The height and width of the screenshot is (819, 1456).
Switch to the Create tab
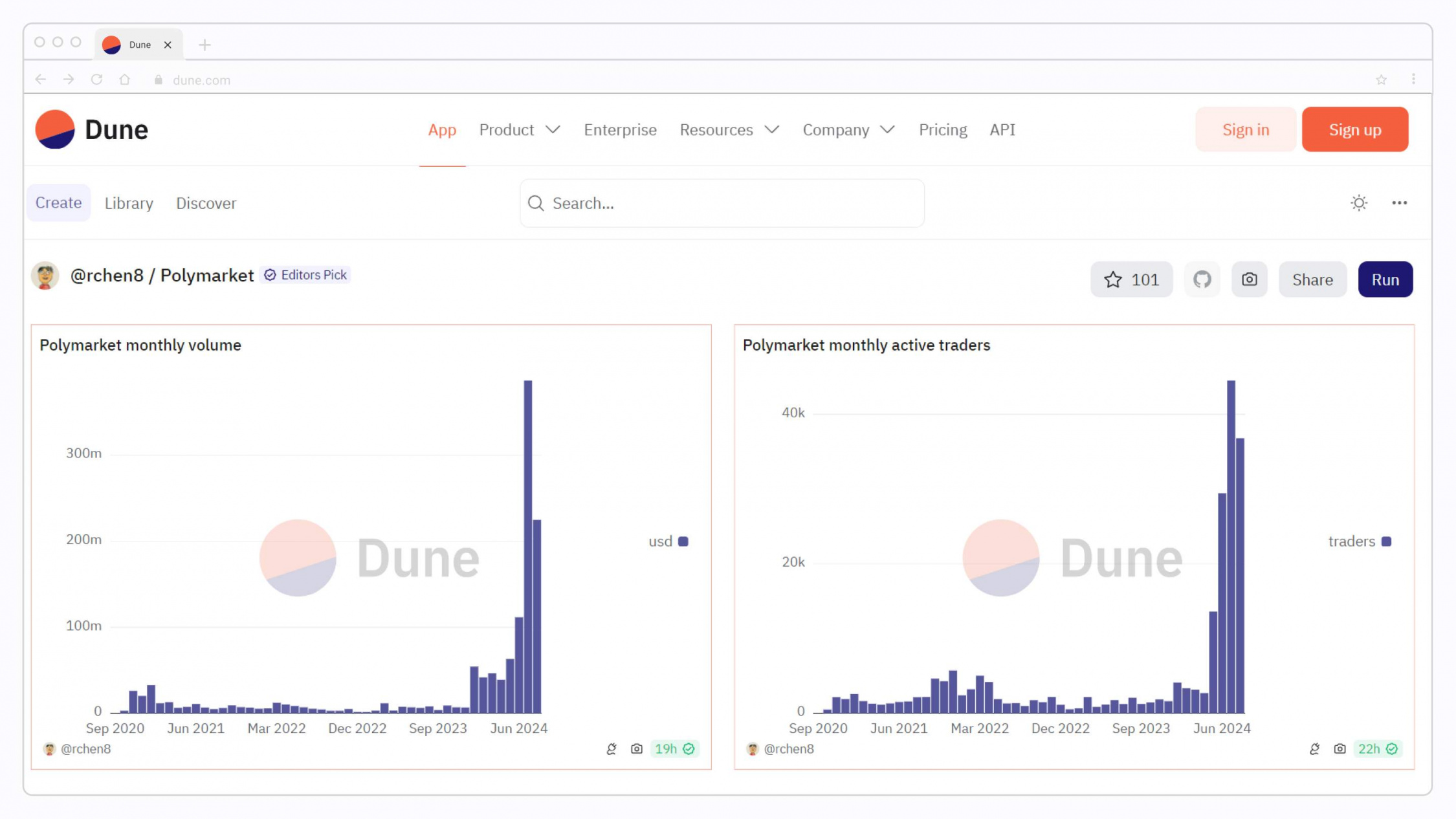(58, 202)
